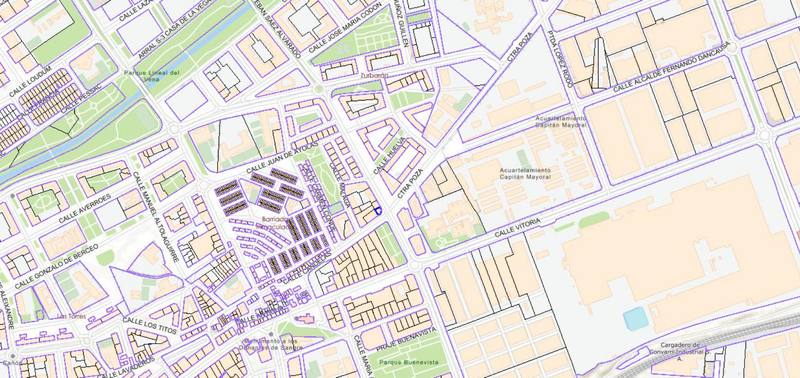This screenshot has width=800, height=378.
Task: Click the Barriada Inmaculada neighborhood label
Action: click(275, 222)
